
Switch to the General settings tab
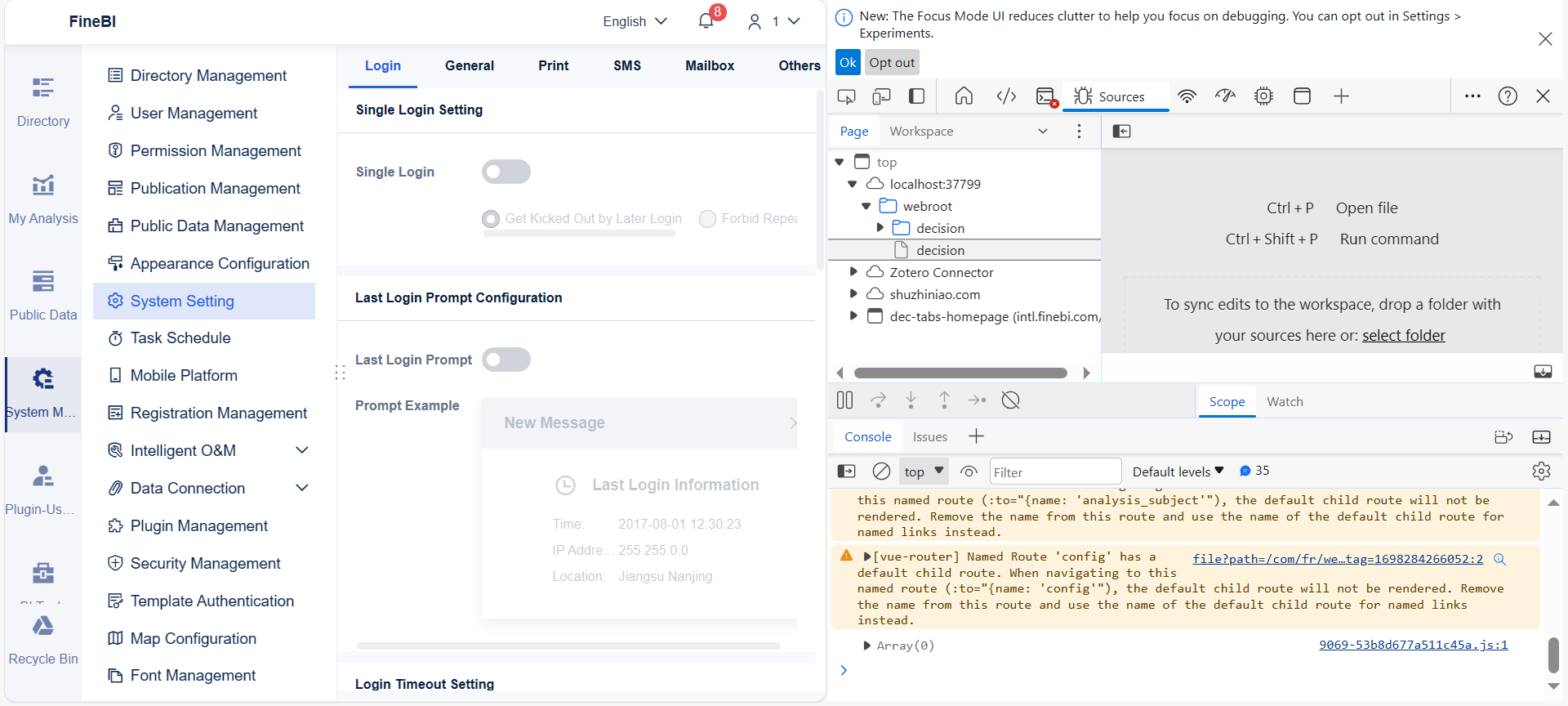click(470, 65)
